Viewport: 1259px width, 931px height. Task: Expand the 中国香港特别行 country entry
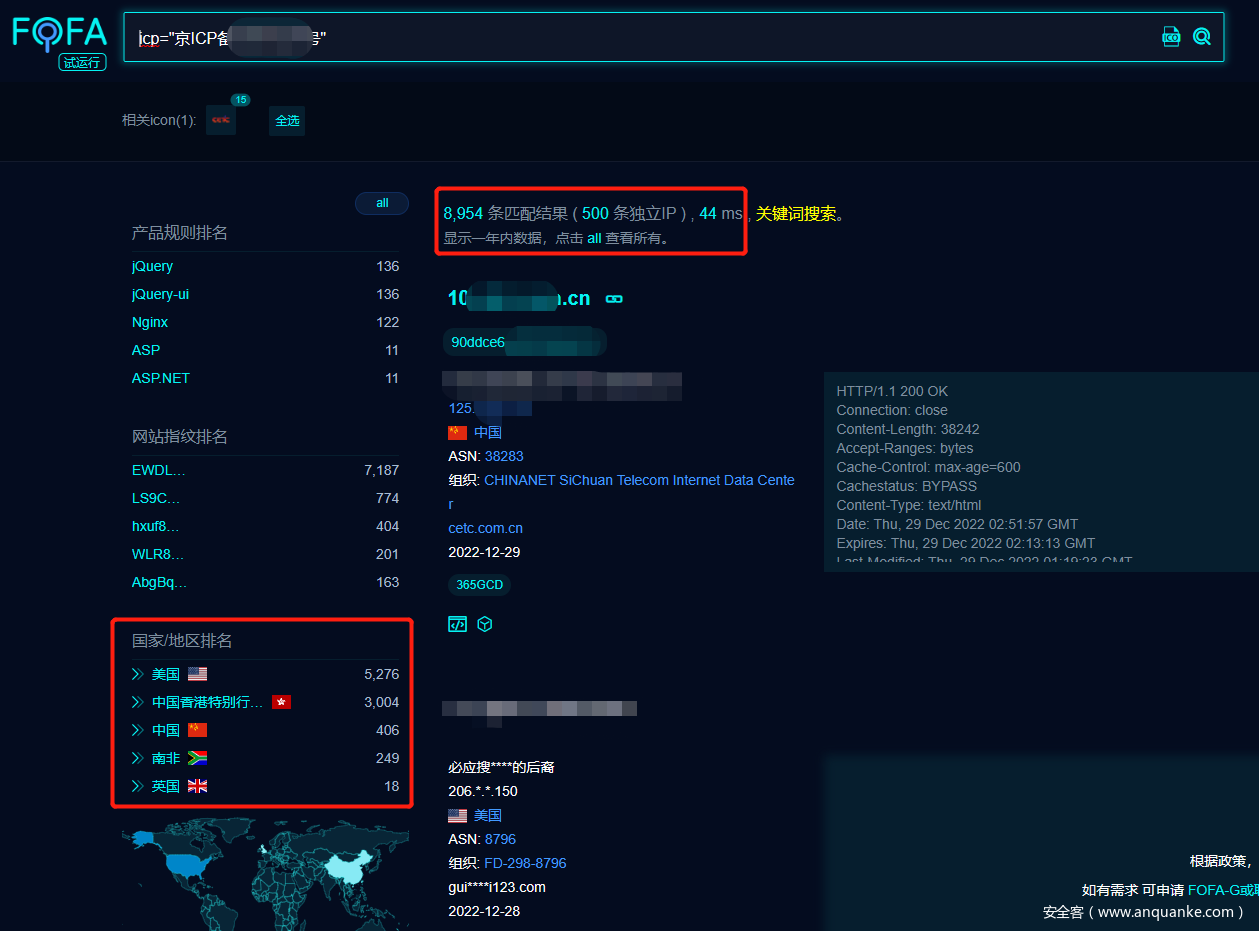click(136, 701)
